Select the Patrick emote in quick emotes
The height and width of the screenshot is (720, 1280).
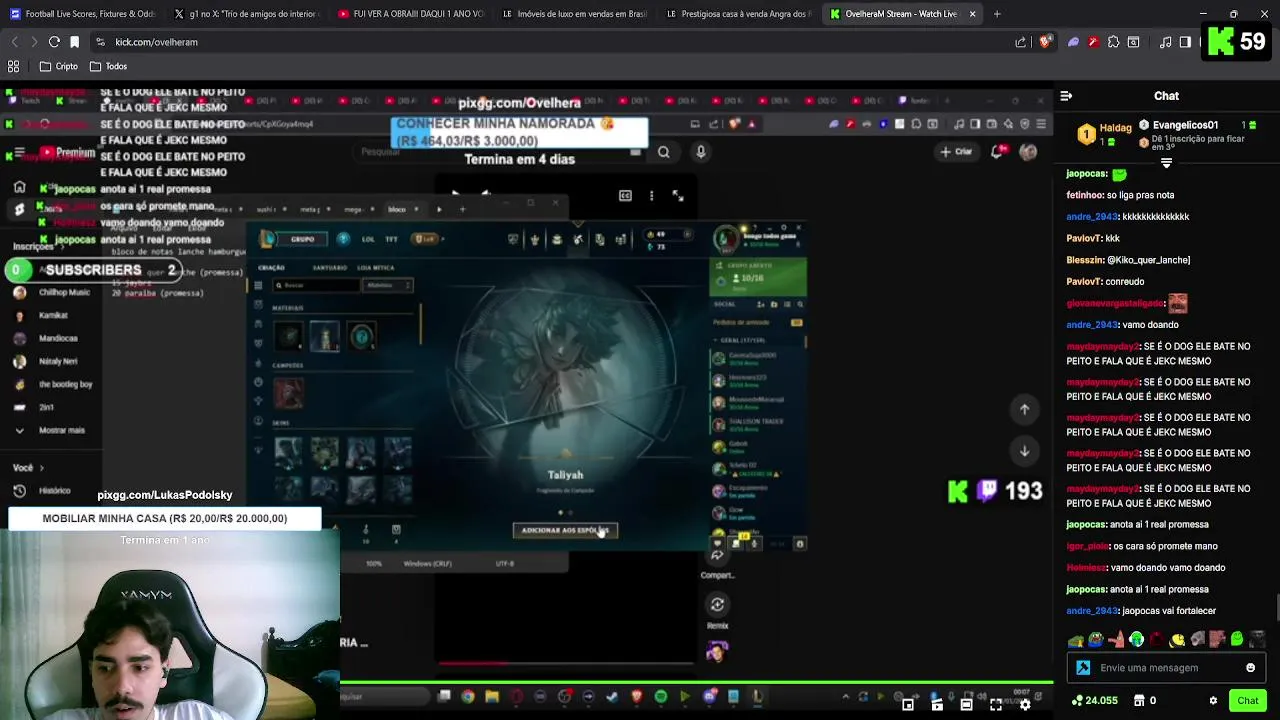(1115, 640)
